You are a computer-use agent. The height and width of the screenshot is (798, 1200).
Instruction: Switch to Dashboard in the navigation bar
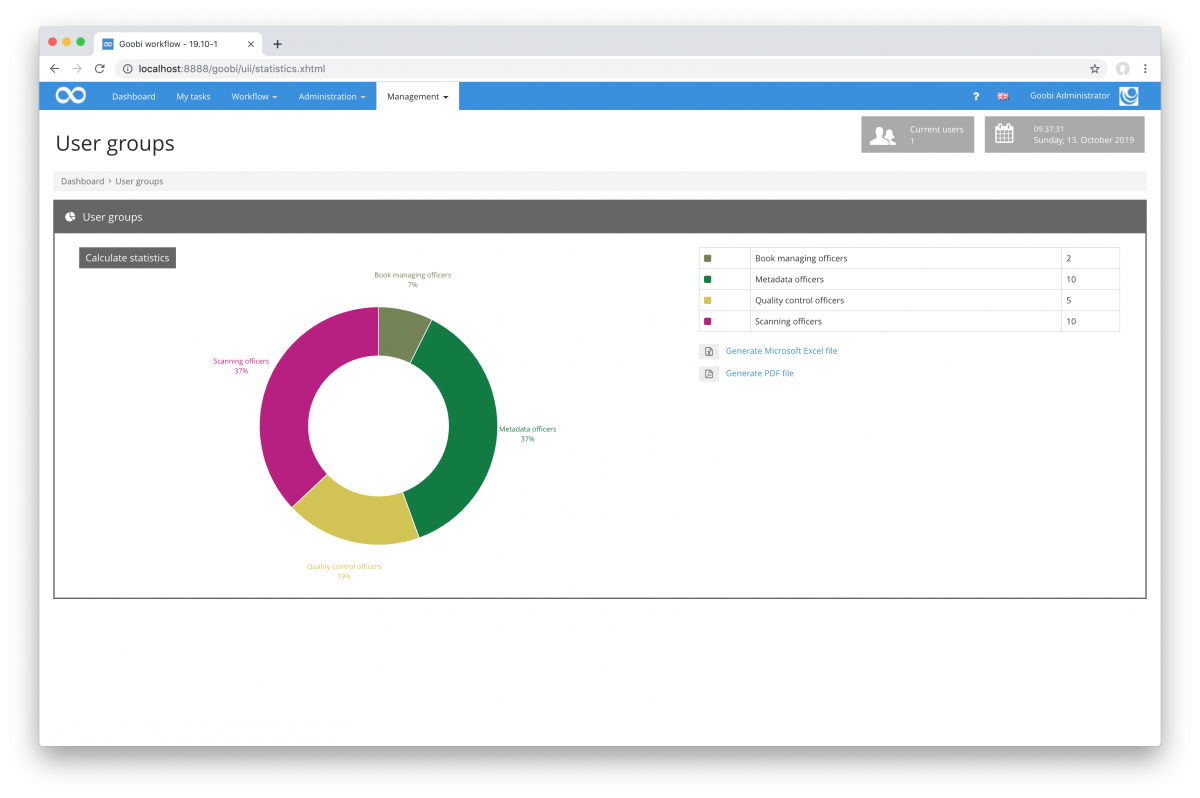click(133, 96)
